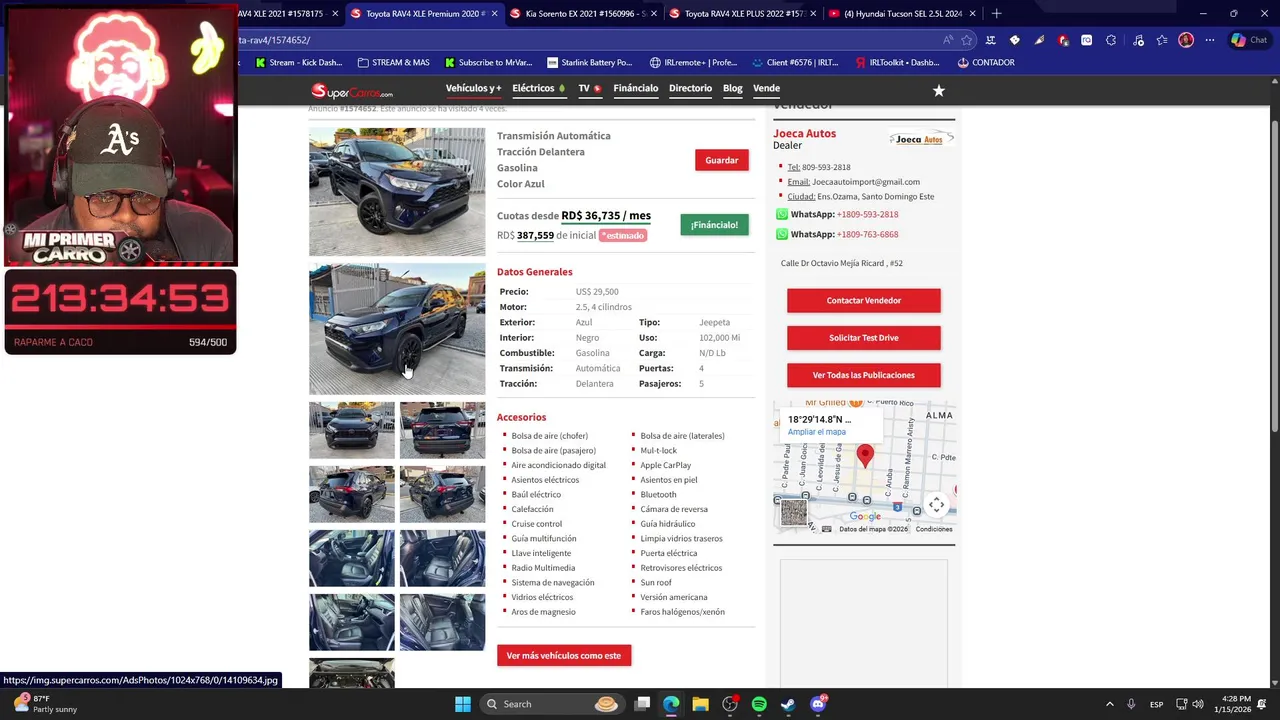
Task: Click the map pan control icon
Action: click(936, 505)
